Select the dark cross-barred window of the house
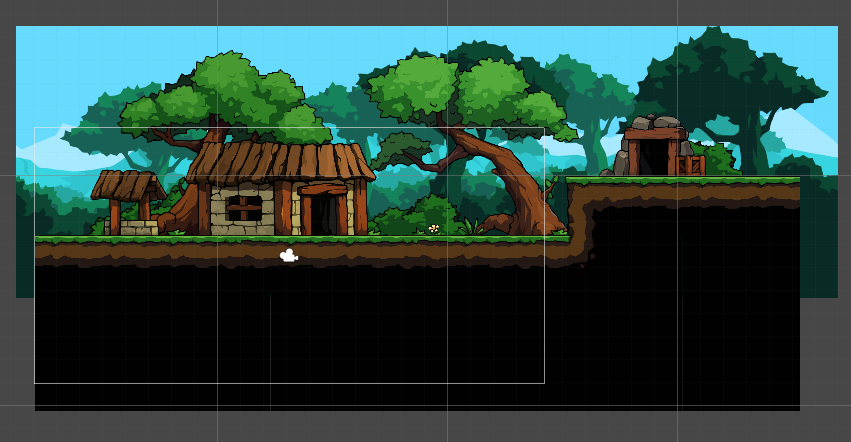The height and width of the screenshot is (442, 851). click(x=244, y=209)
